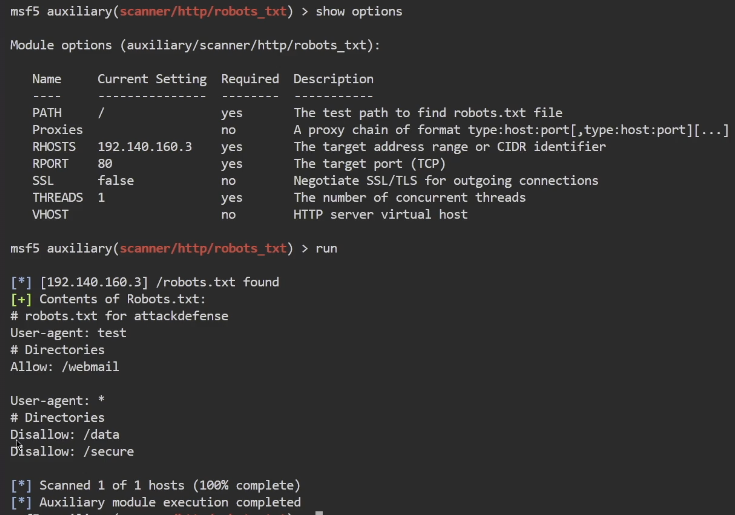Click the PATH option name
Viewport: 735px width, 515px height.
47,113
